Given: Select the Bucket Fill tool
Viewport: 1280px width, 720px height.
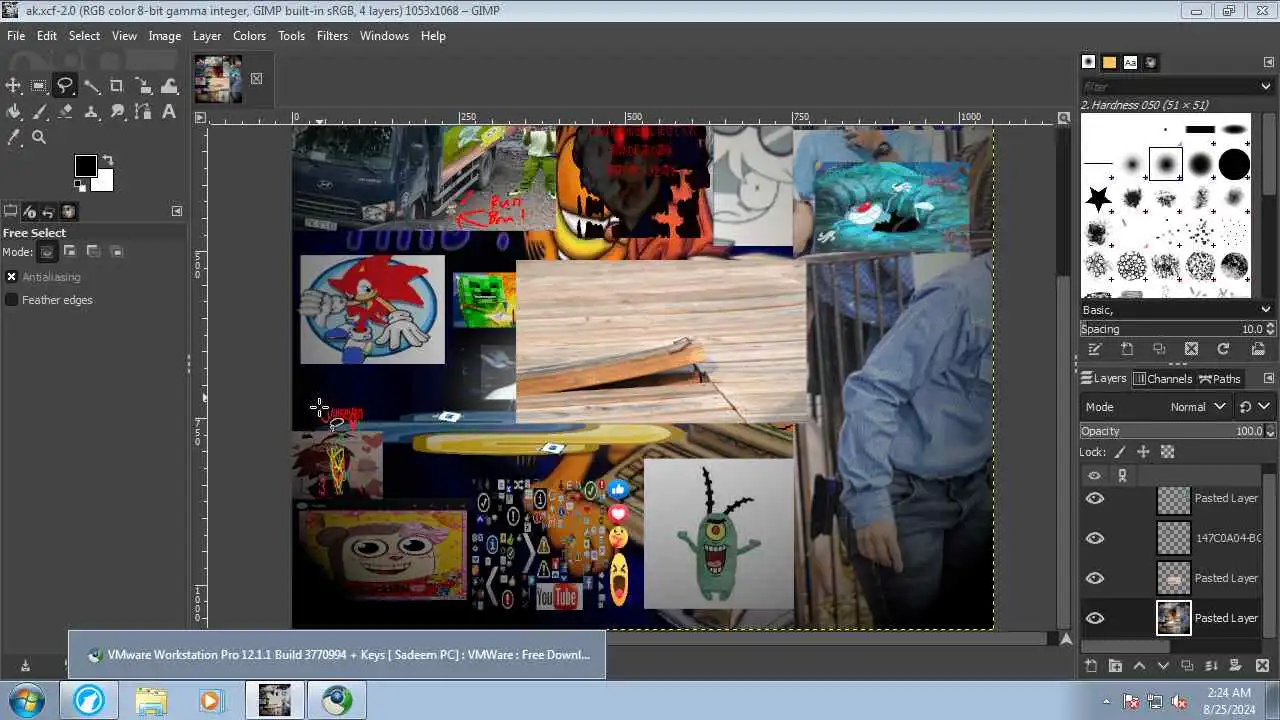Looking at the screenshot, I should (13, 112).
